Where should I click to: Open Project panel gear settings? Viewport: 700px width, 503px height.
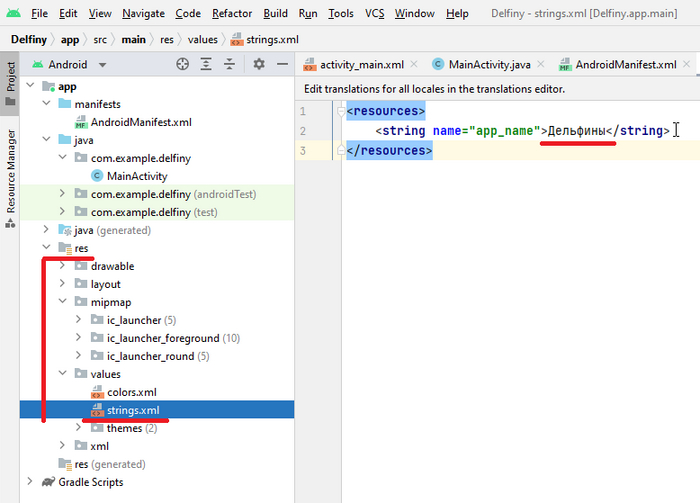click(258, 64)
